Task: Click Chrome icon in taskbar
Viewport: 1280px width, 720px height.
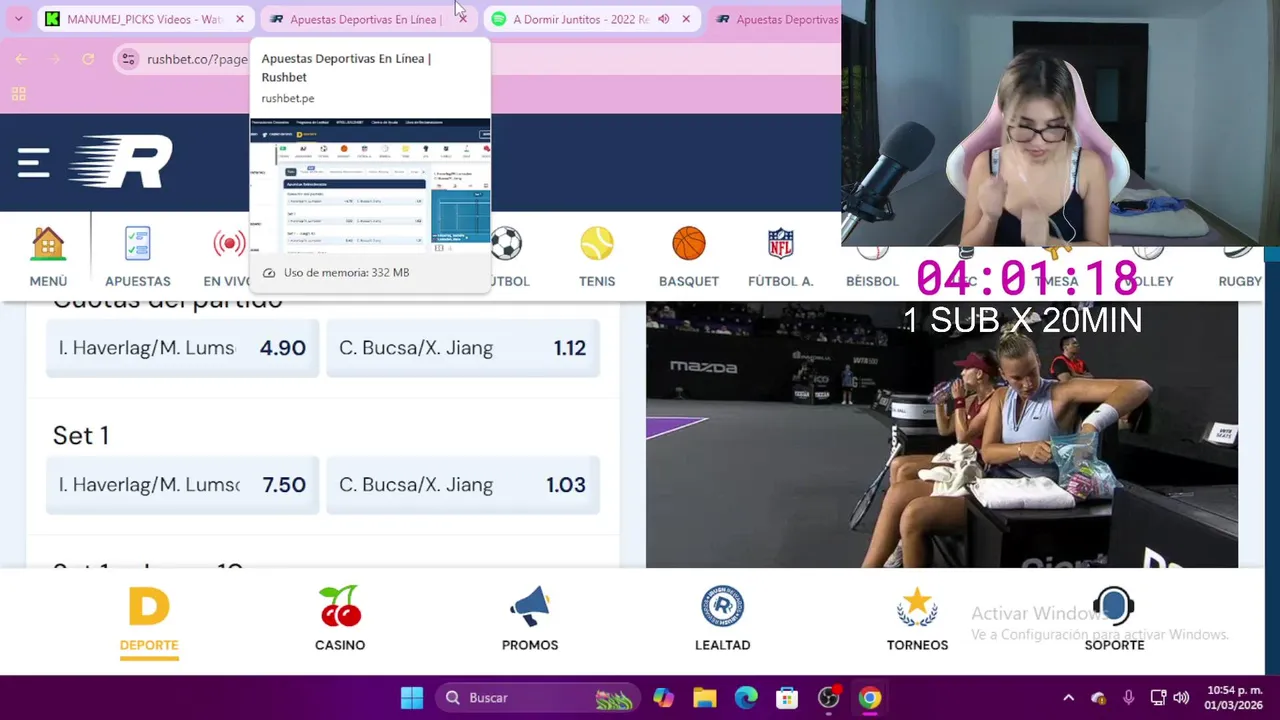Action: [870, 698]
